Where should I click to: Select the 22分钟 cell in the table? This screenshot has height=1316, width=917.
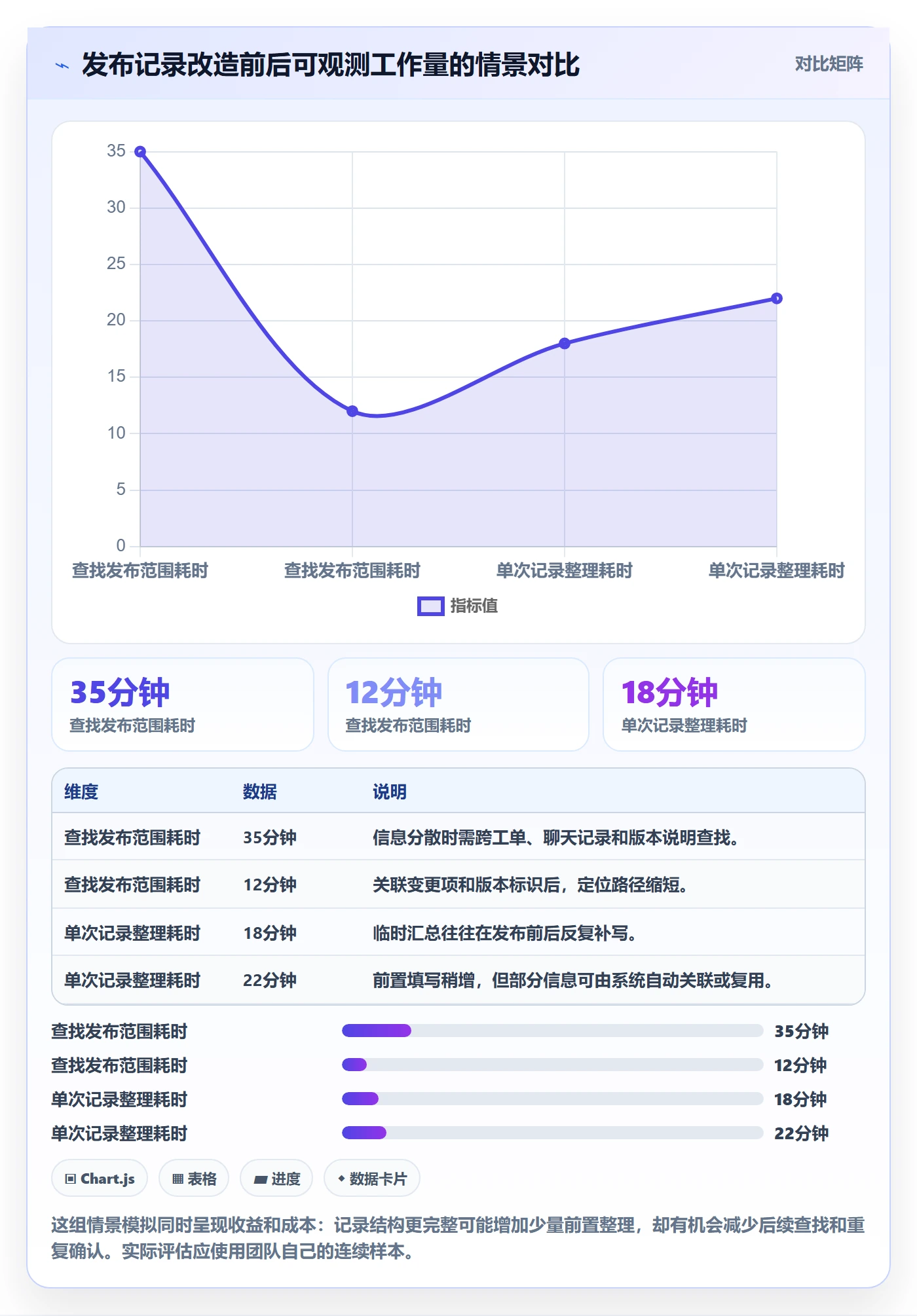point(270,980)
